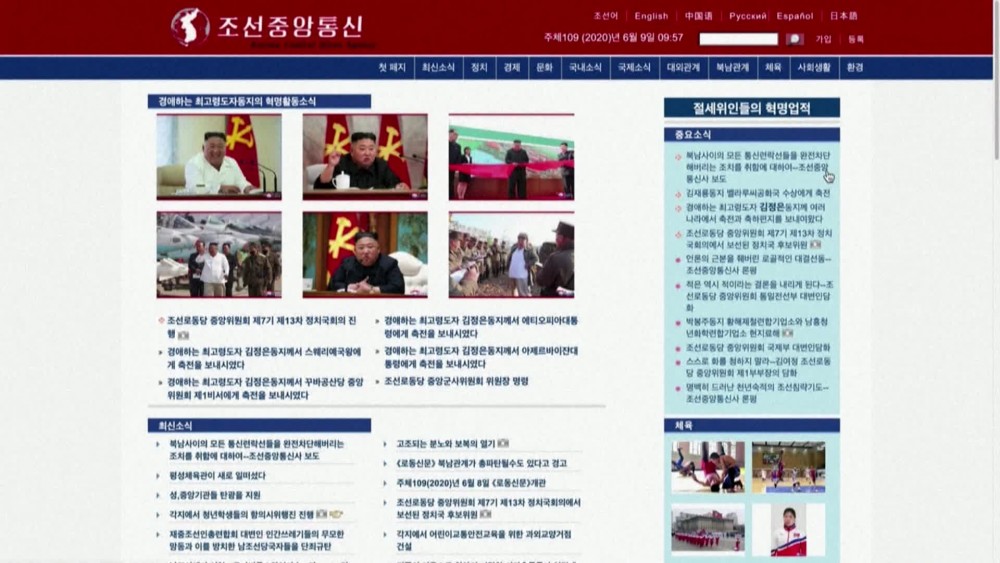Open the 체육 menu item in navbar

(773, 67)
